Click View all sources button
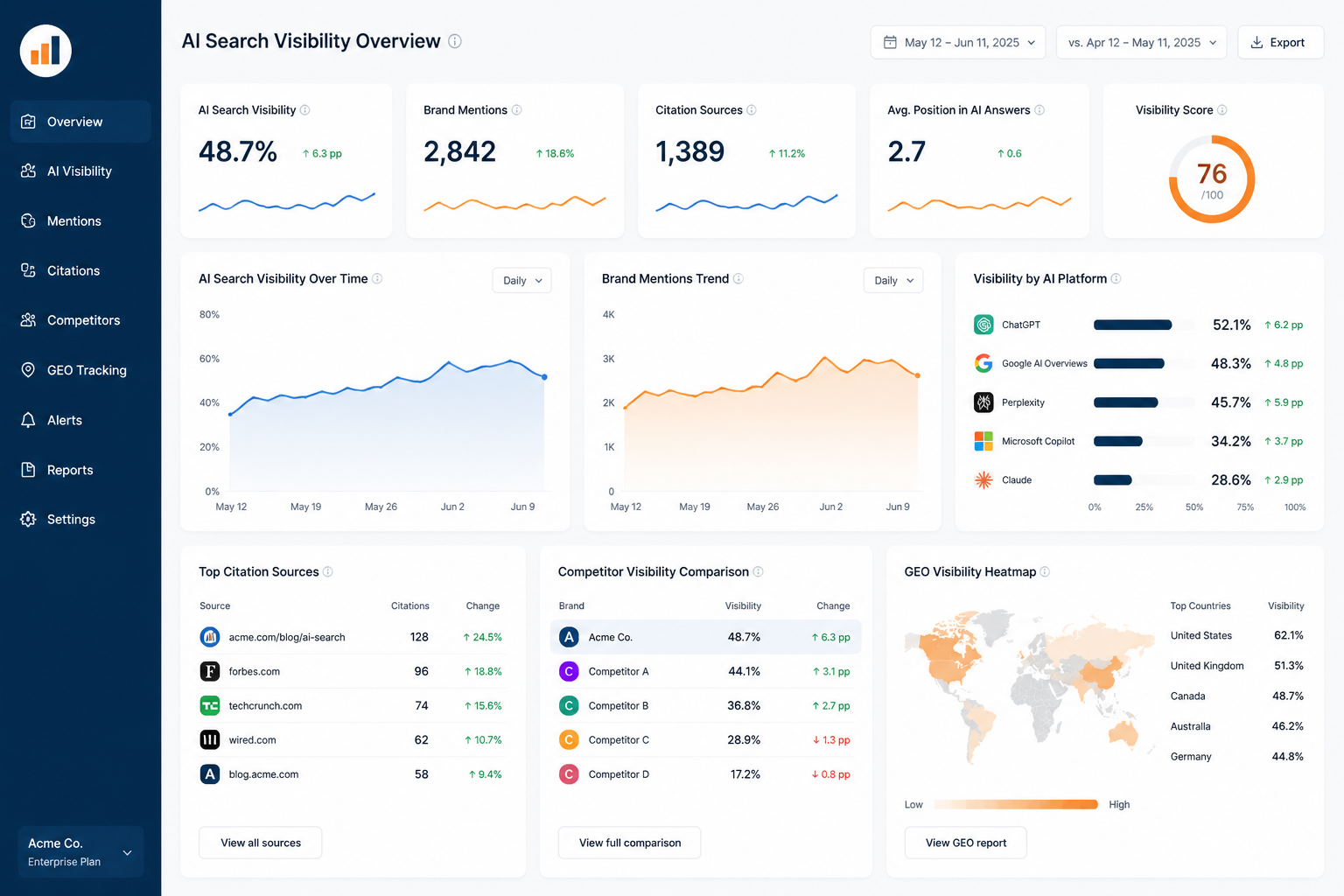1344x896 pixels. (x=261, y=843)
